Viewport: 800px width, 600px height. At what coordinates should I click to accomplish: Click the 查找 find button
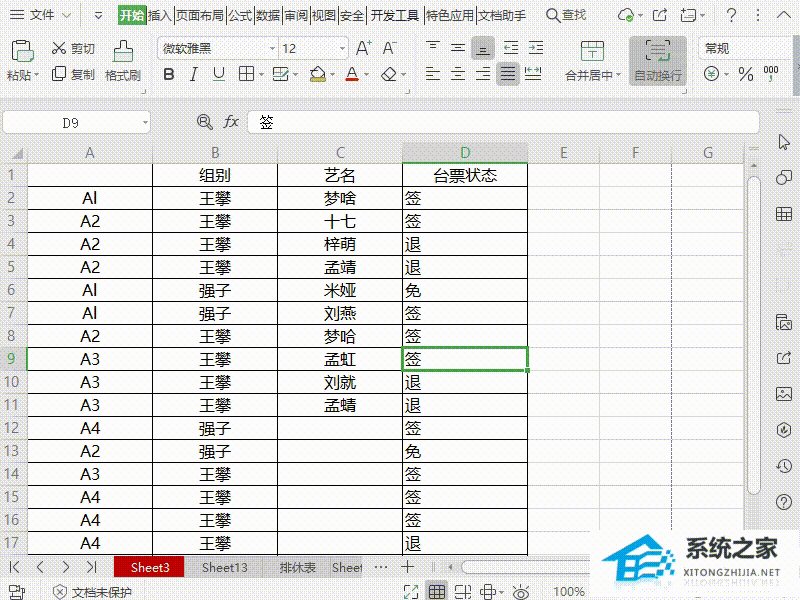[565, 15]
